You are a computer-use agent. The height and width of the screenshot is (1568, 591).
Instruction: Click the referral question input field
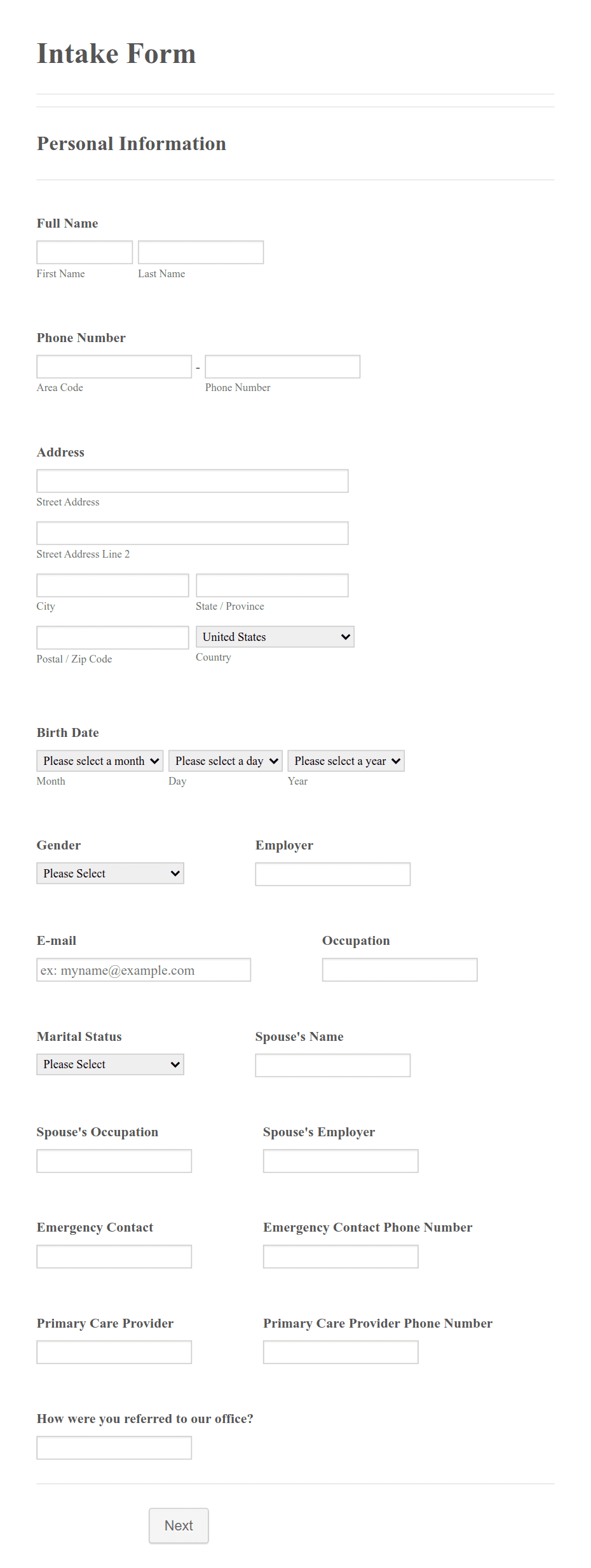tap(114, 1447)
